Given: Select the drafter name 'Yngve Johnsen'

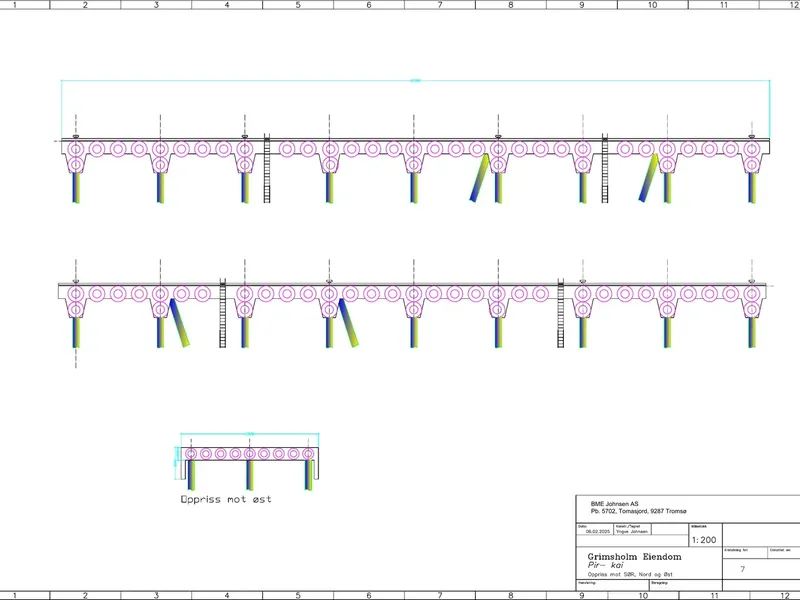Looking at the screenshot, I should (632, 532).
